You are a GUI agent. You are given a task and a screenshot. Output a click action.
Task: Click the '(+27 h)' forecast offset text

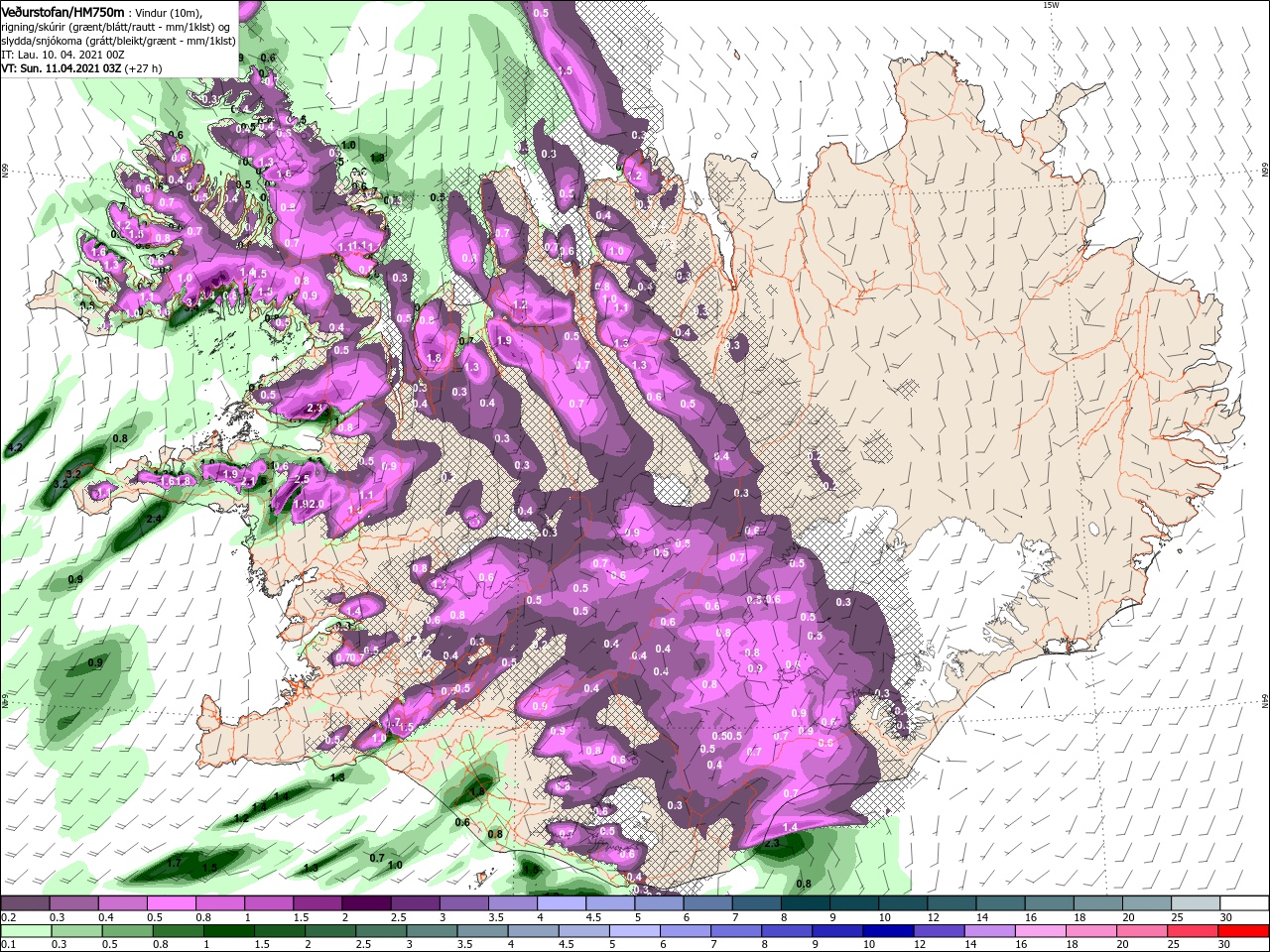coord(145,68)
